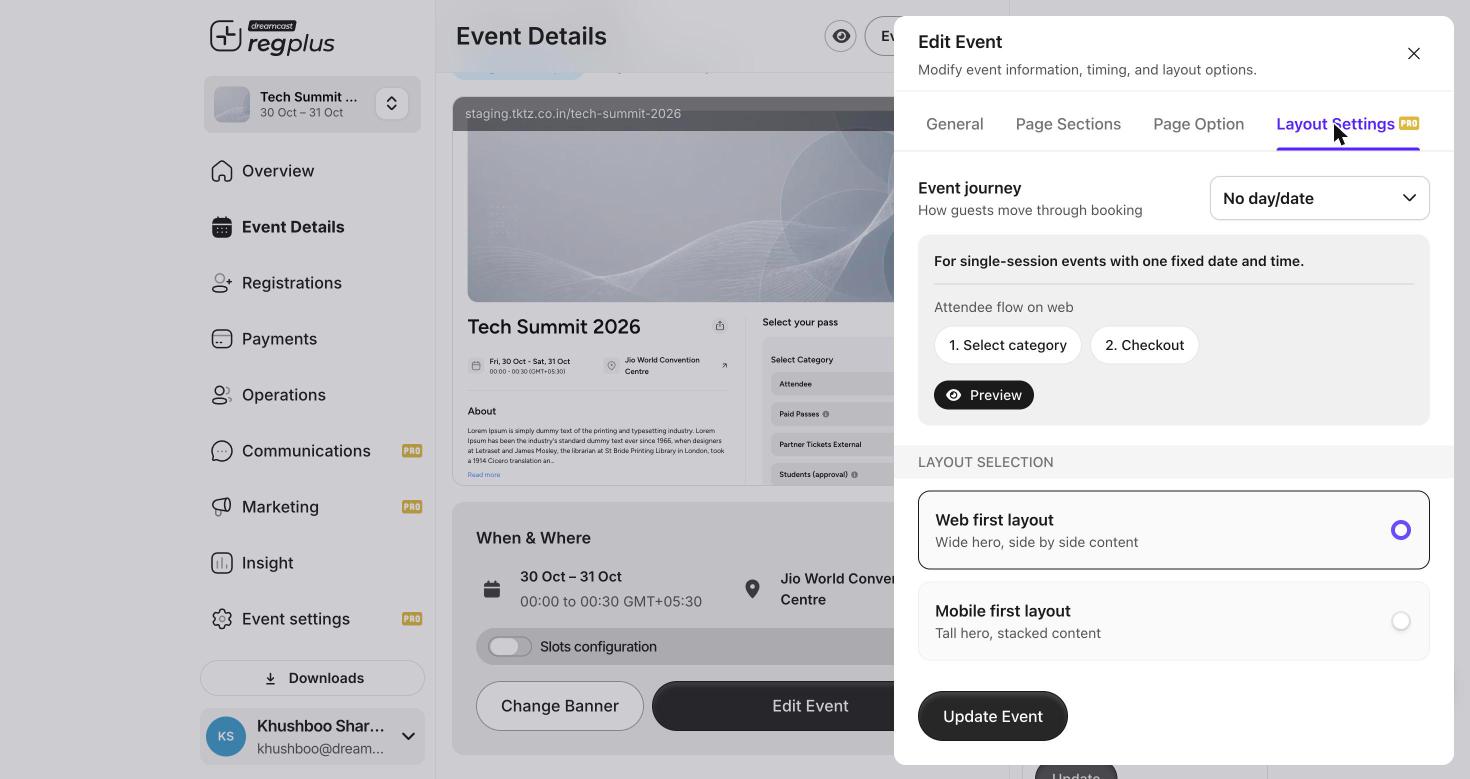Close the Edit Event panel
Viewport: 1470px width, 779px height.
(1414, 54)
